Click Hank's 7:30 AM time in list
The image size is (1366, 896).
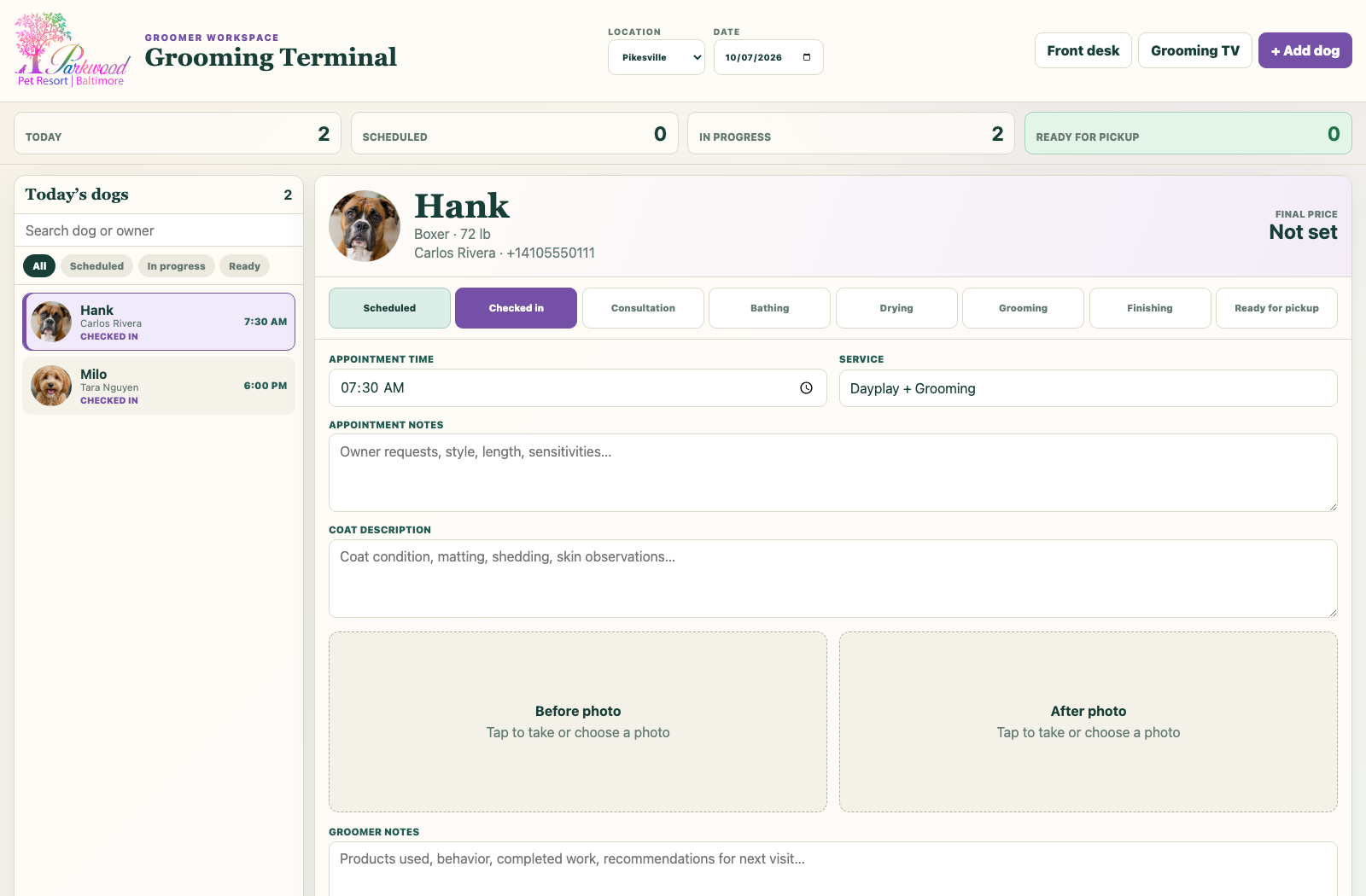click(x=266, y=322)
